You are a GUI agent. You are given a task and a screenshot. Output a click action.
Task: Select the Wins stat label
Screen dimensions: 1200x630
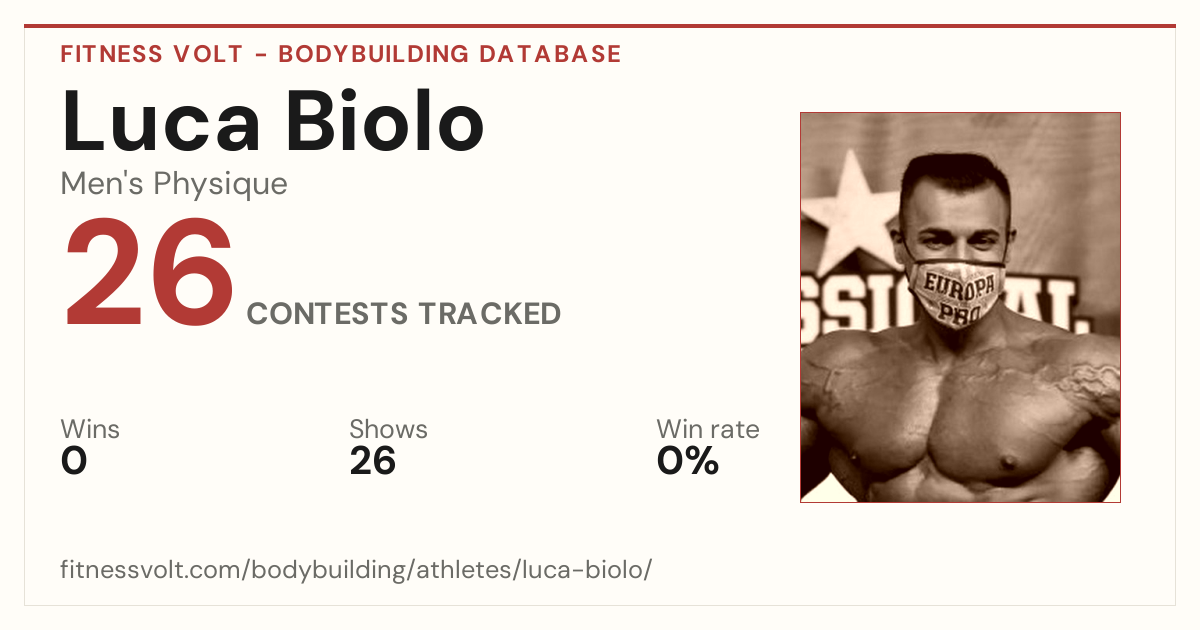[x=90, y=430]
